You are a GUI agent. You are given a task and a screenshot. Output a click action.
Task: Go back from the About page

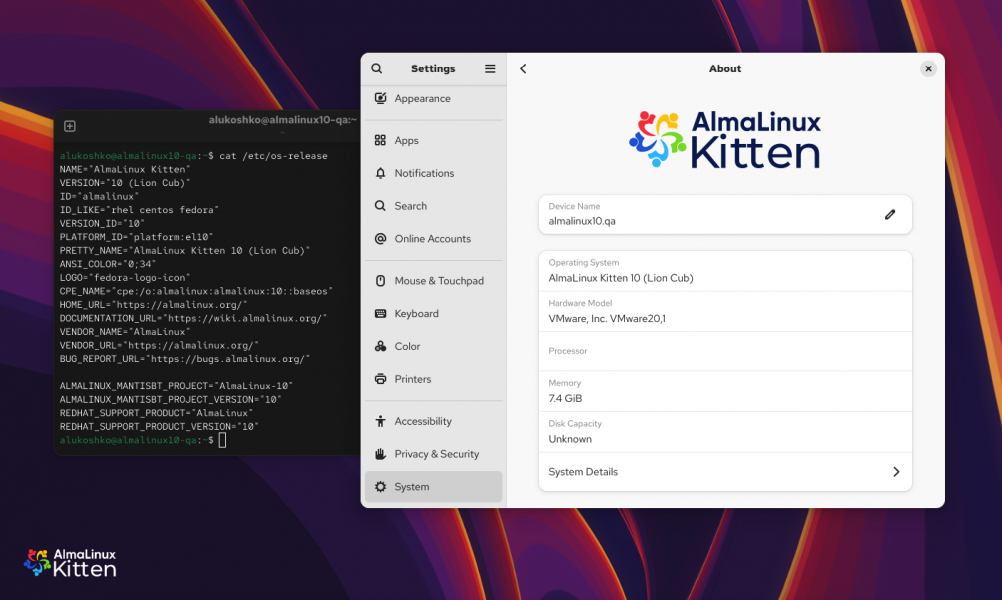[523, 68]
